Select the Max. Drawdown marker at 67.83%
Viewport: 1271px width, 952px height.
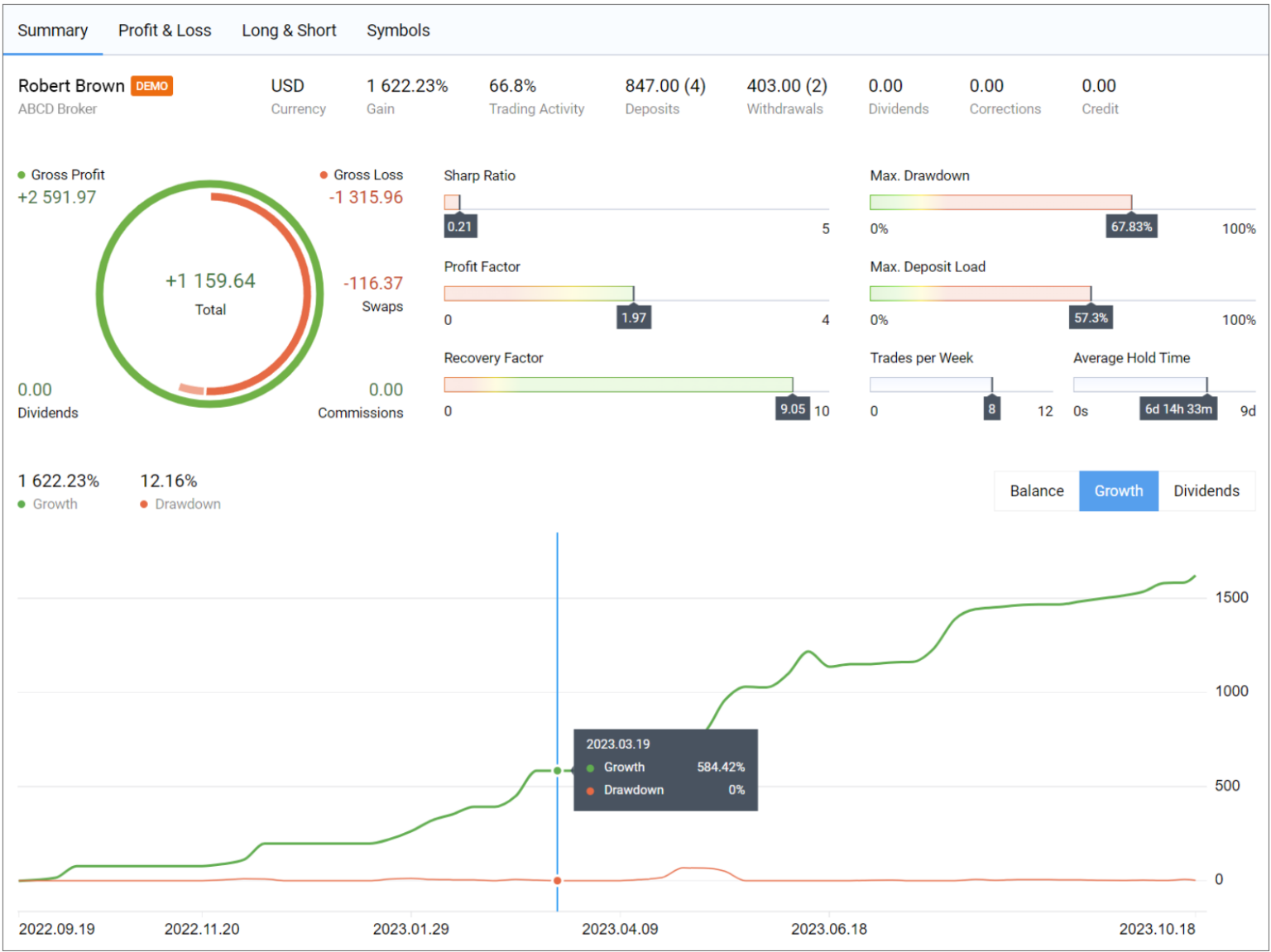[x=1131, y=226]
